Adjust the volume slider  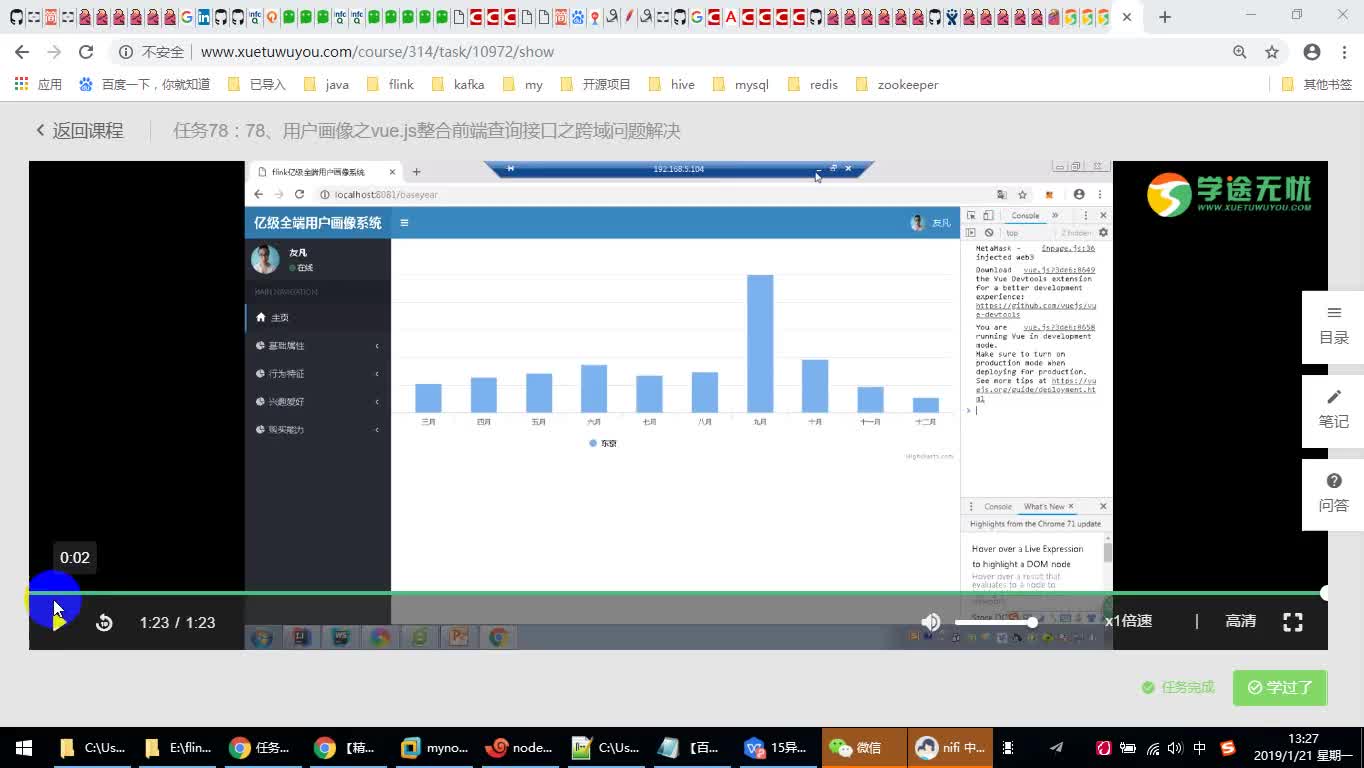pos(994,622)
